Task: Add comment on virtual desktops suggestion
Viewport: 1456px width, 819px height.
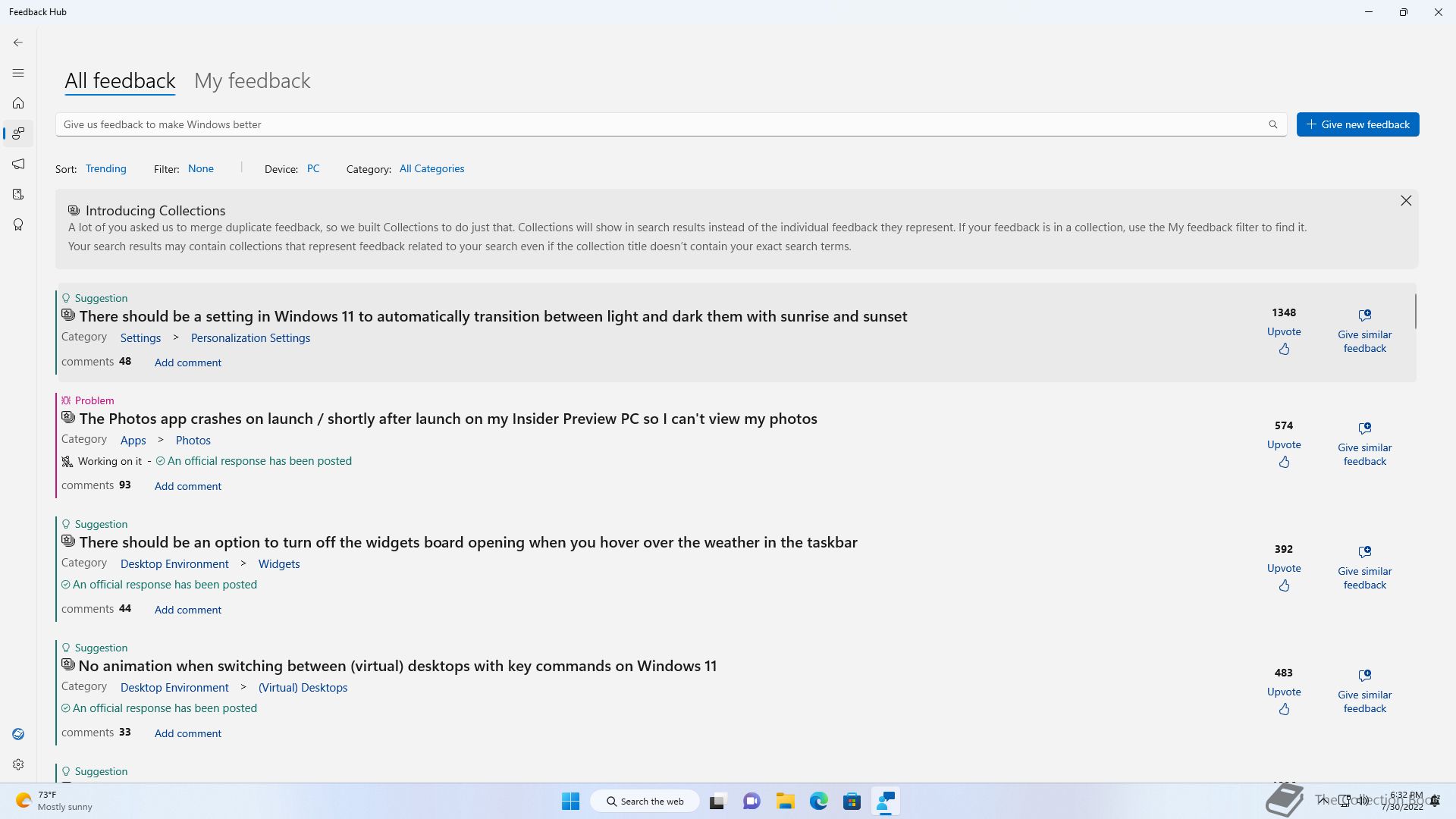Action: pyautogui.click(x=188, y=733)
